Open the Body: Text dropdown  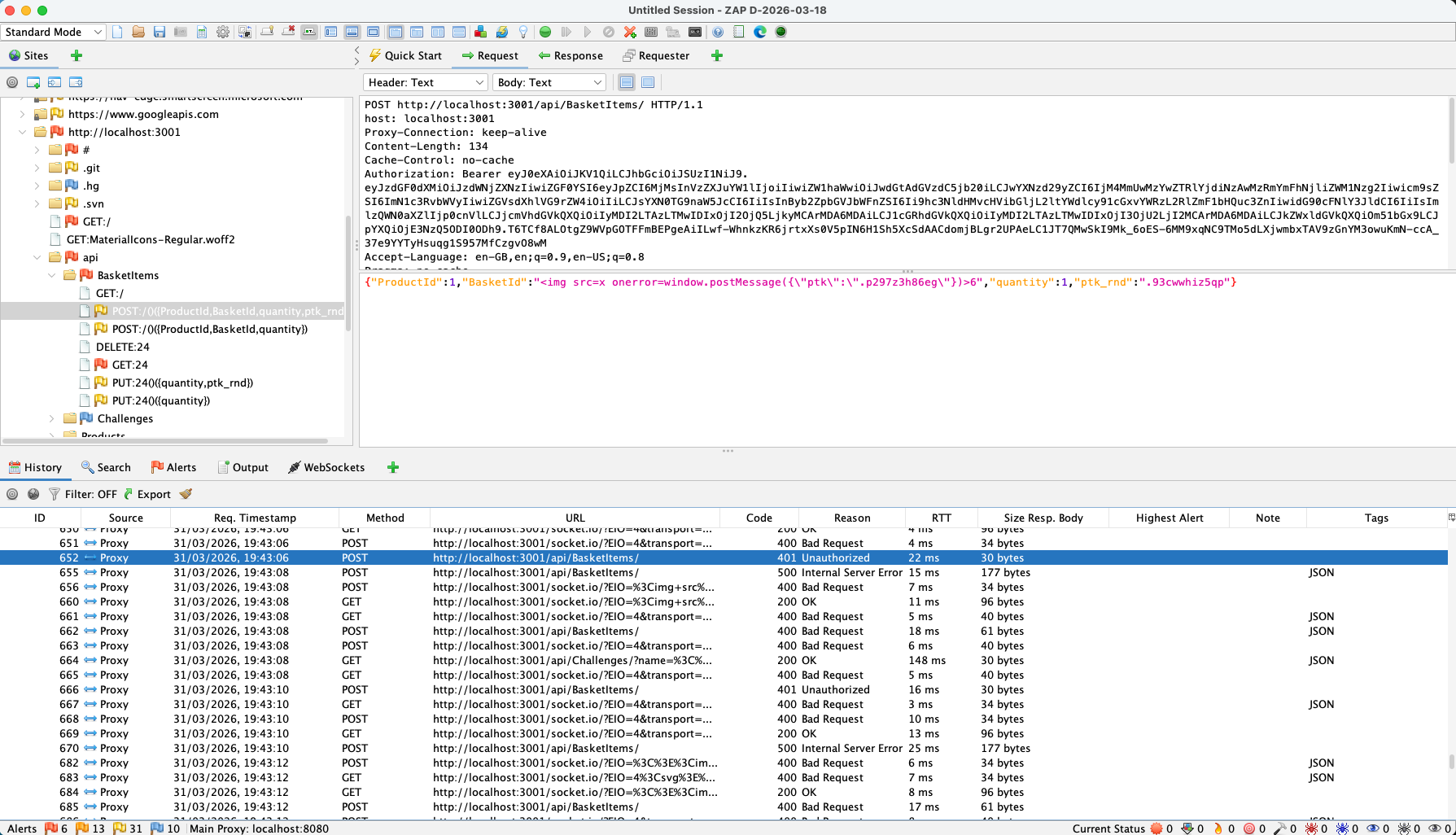click(549, 82)
